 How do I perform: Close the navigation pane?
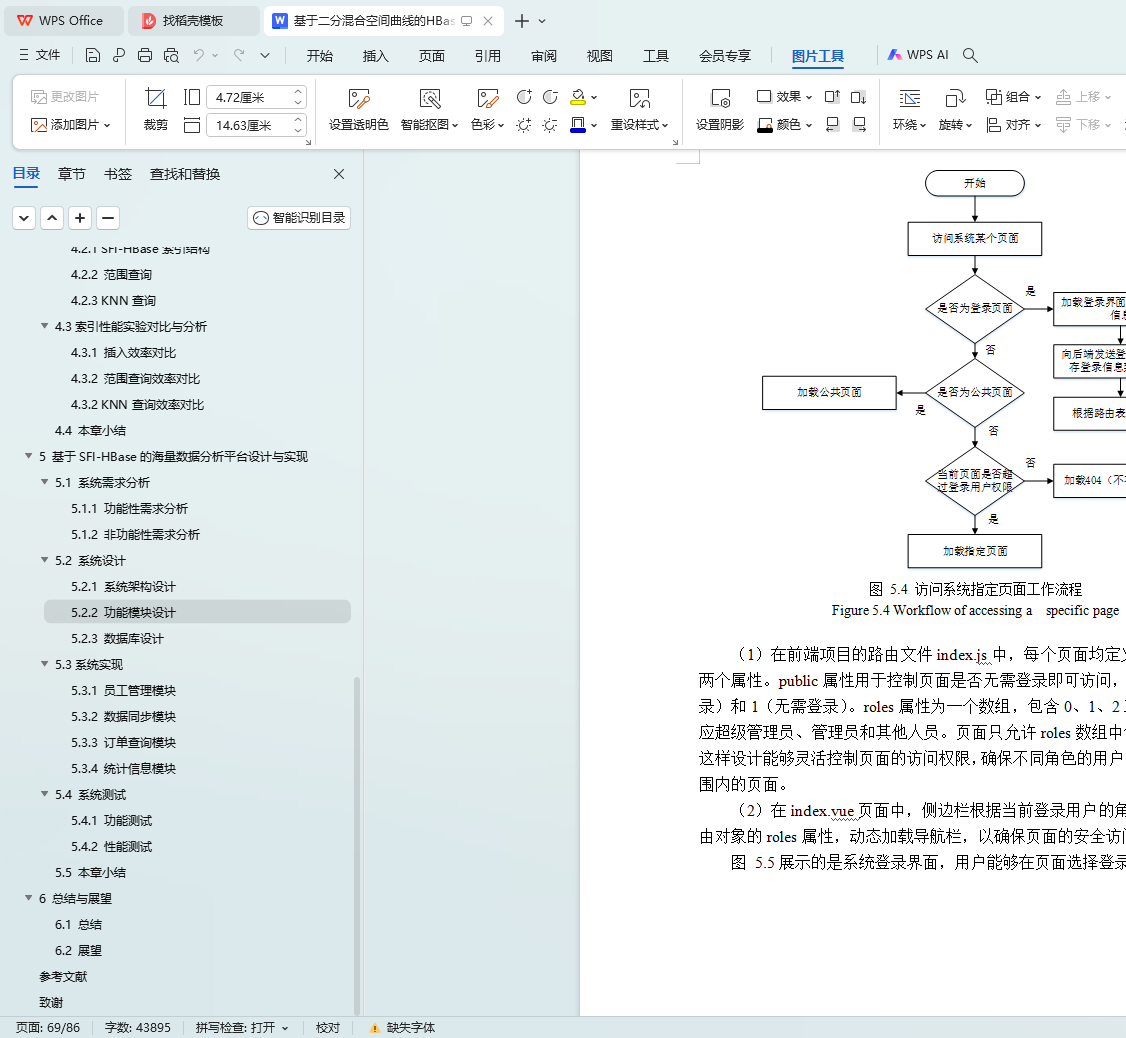339,174
